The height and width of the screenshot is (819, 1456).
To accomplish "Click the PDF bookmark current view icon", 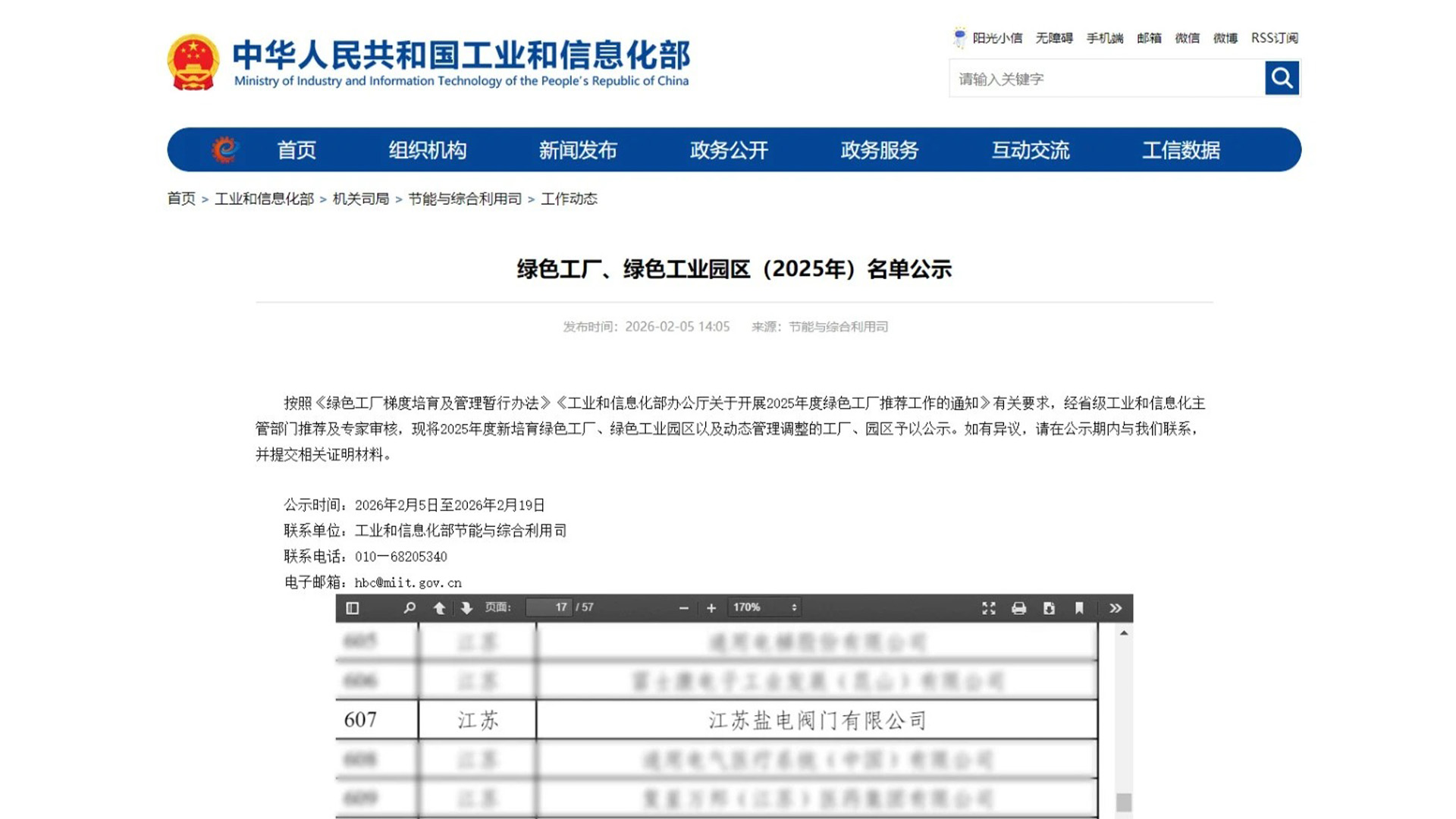I will (x=1079, y=608).
